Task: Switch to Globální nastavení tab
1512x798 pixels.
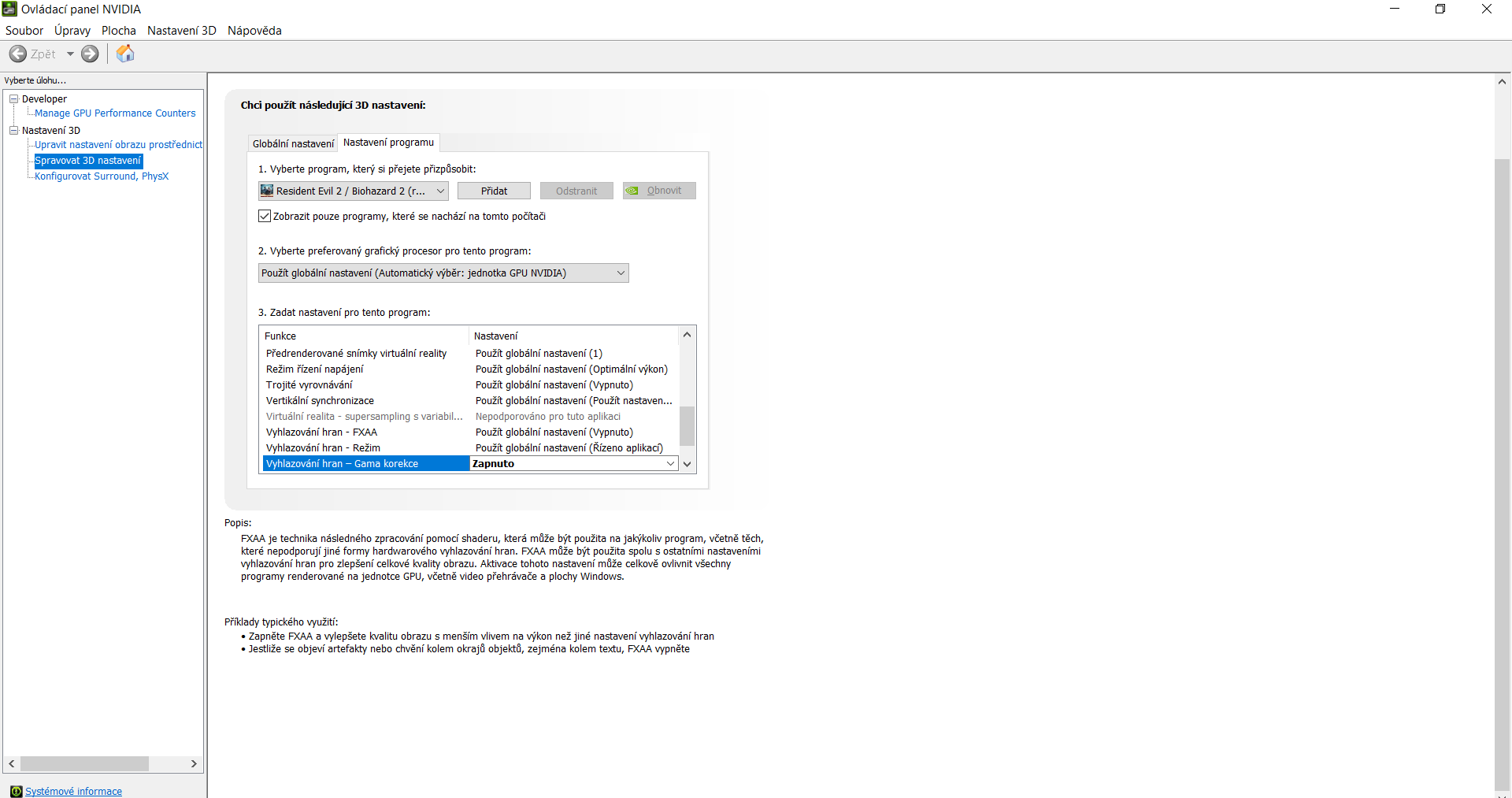Action: coord(293,143)
